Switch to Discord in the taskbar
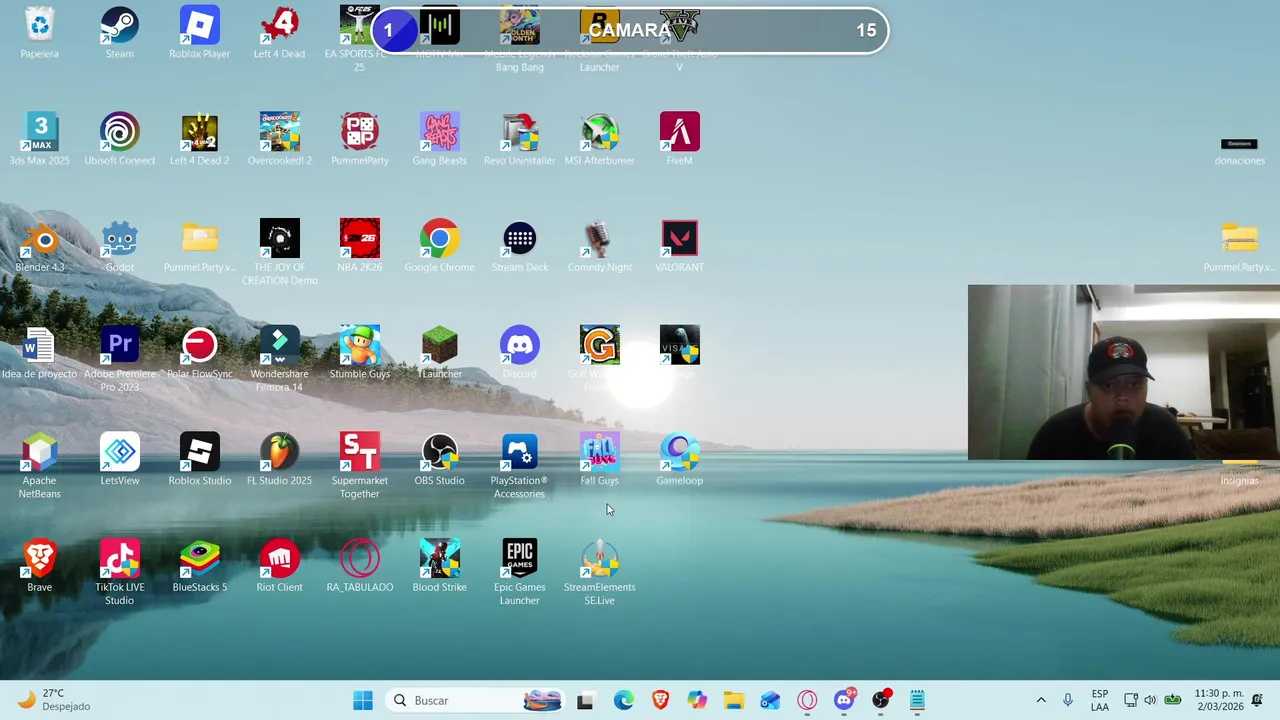Screen dimensions: 1280x720 pyautogui.click(x=844, y=701)
